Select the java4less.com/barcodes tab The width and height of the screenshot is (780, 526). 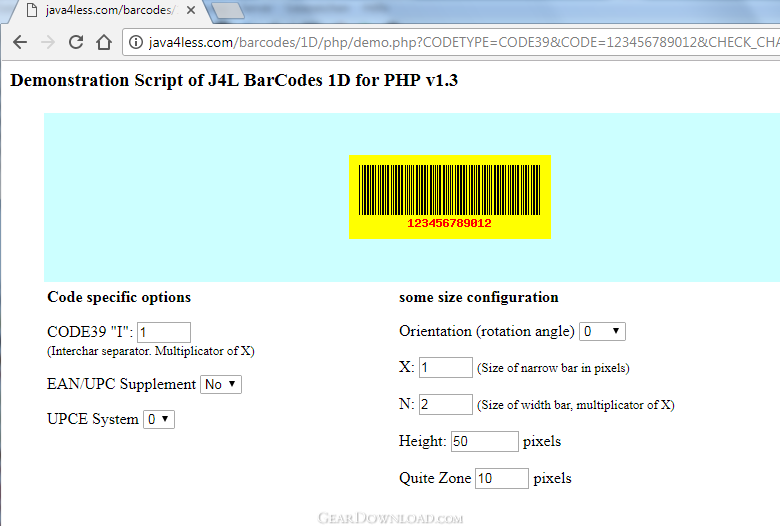tap(107, 10)
